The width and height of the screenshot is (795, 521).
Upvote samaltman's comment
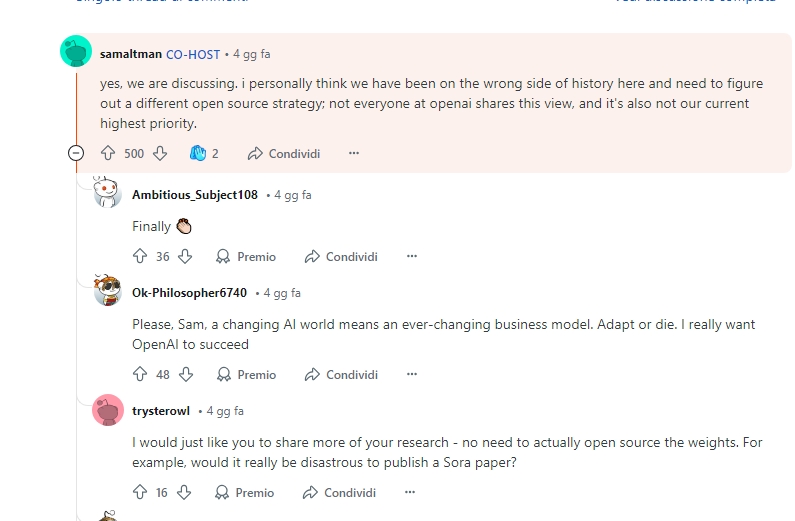click(108, 154)
